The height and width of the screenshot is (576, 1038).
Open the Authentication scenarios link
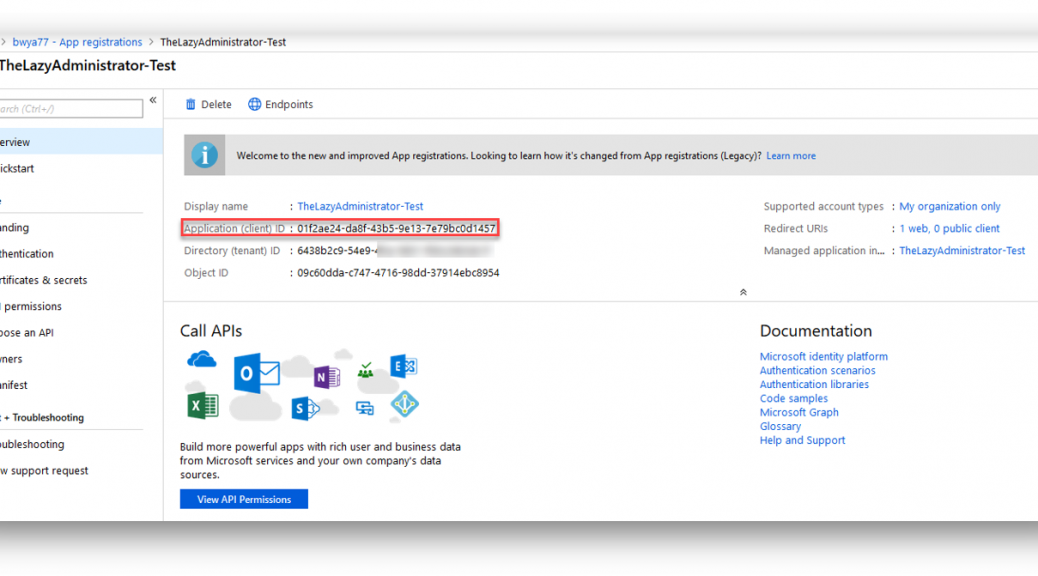818,370
